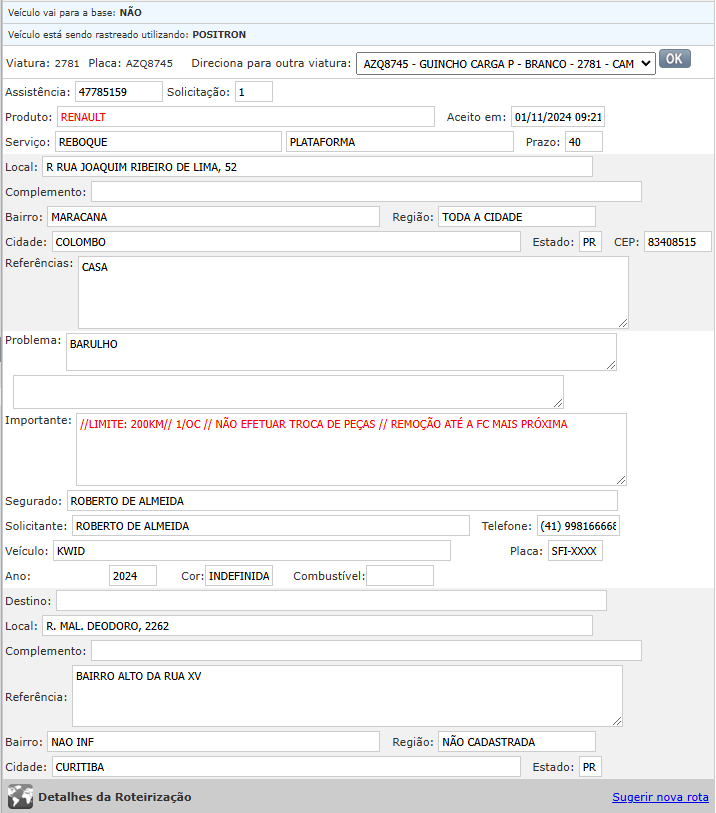Click the Solicitação number field

(254, 92)
